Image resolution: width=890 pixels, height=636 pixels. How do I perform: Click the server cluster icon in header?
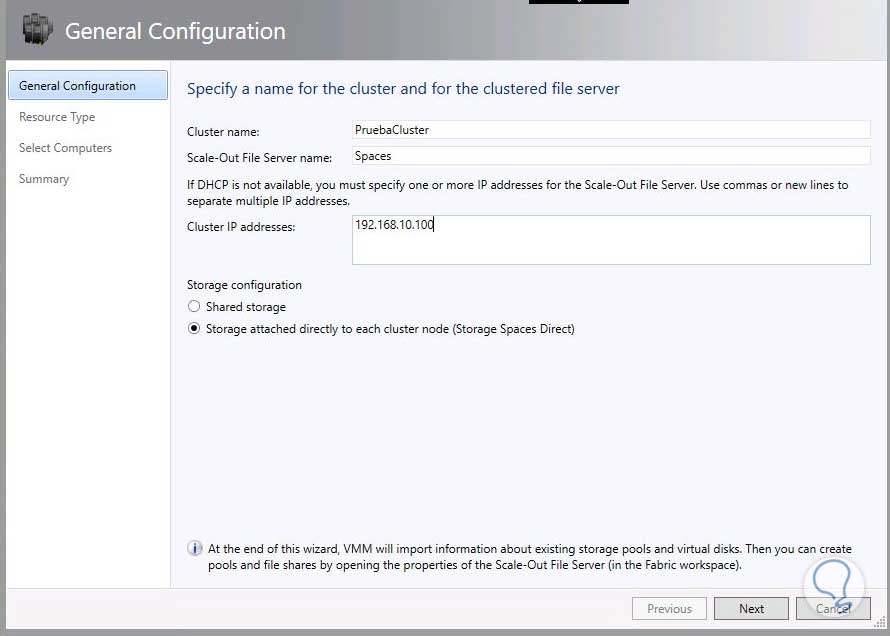coord(37,30)
